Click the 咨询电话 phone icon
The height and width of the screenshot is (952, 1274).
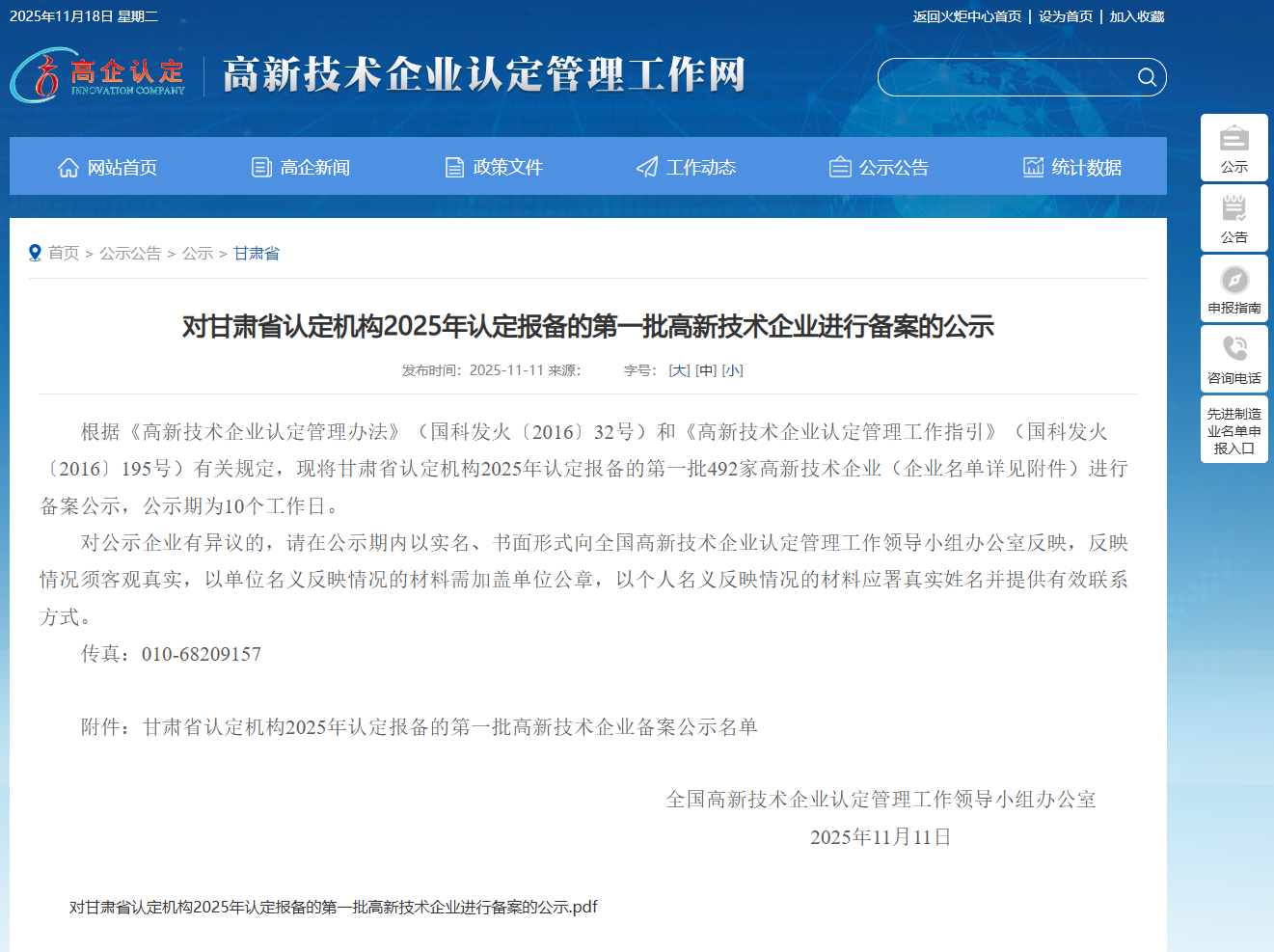(1233, 349)
